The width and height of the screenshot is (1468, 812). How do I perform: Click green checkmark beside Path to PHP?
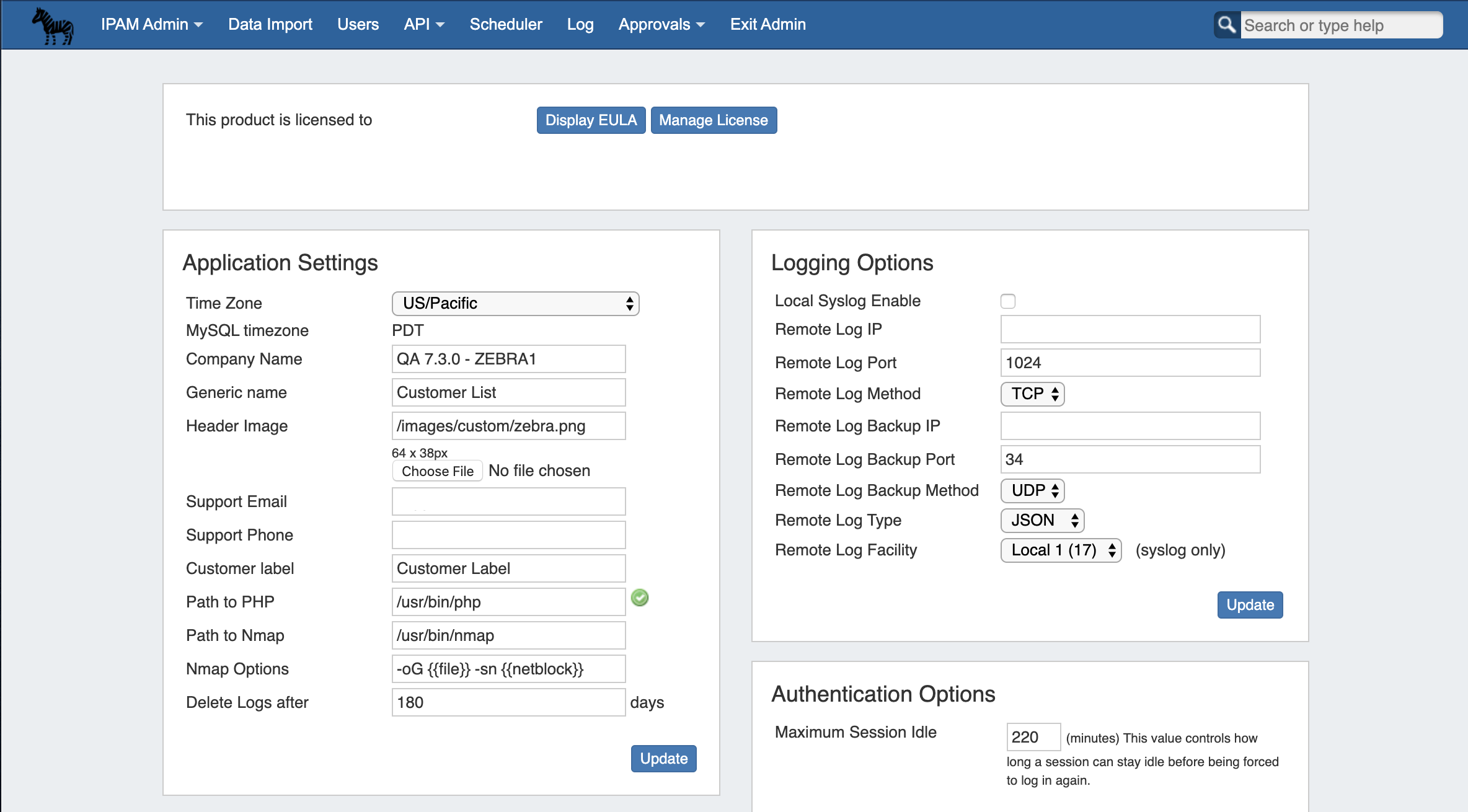point(640,598)
